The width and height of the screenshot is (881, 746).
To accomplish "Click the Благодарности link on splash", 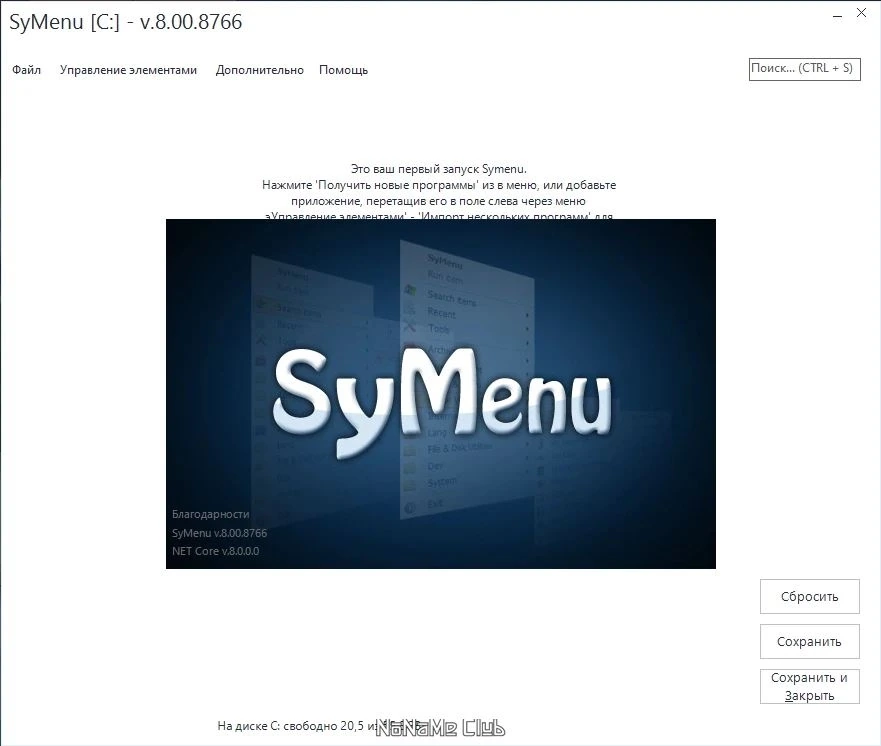I will pyautogui.click(x=211, y=514).
